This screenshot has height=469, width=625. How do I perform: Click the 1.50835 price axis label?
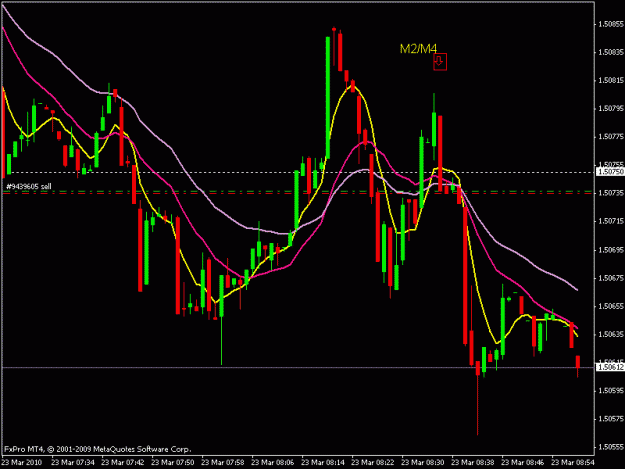611,52
